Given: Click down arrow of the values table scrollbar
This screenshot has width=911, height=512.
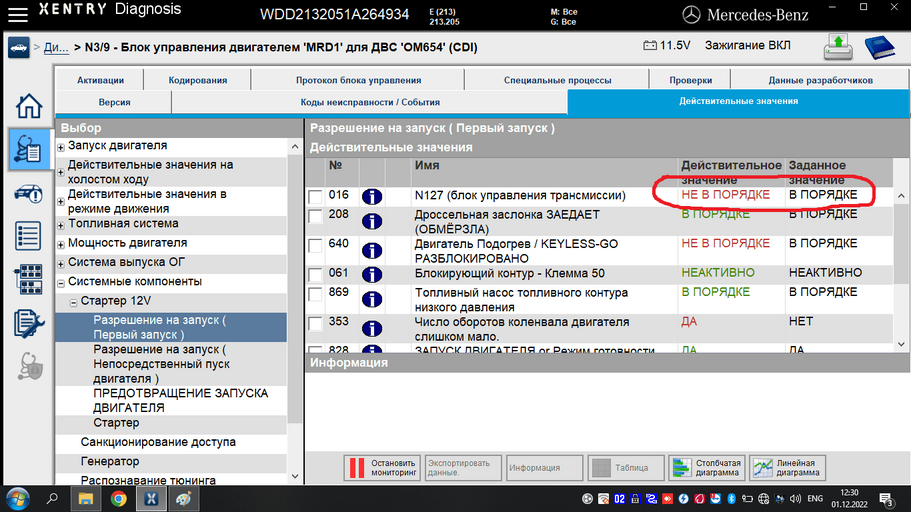Looking at the screenshot, I should [x=901, y=344].
